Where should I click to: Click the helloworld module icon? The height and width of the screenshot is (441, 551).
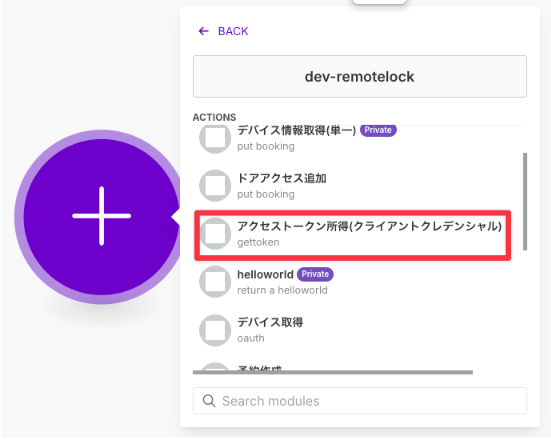[x=215, y=282]
